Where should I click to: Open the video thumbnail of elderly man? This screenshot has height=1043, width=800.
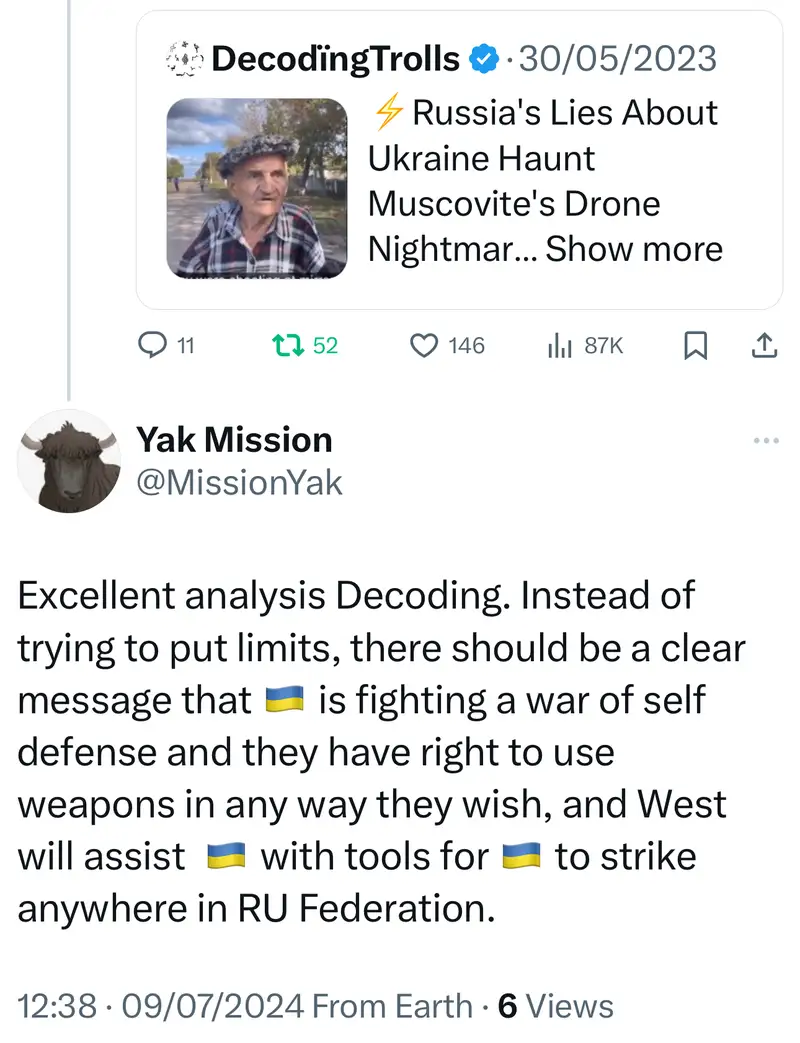click(x=256, y=187)
